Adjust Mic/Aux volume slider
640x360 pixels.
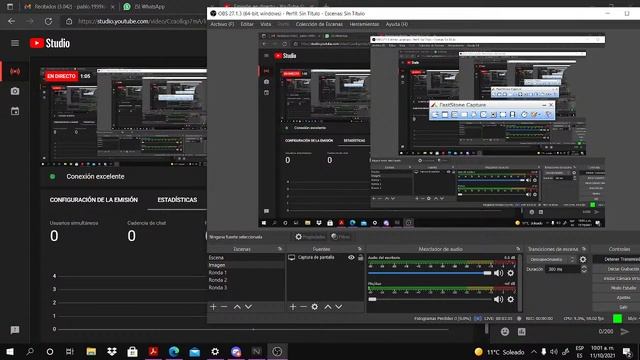429,299
